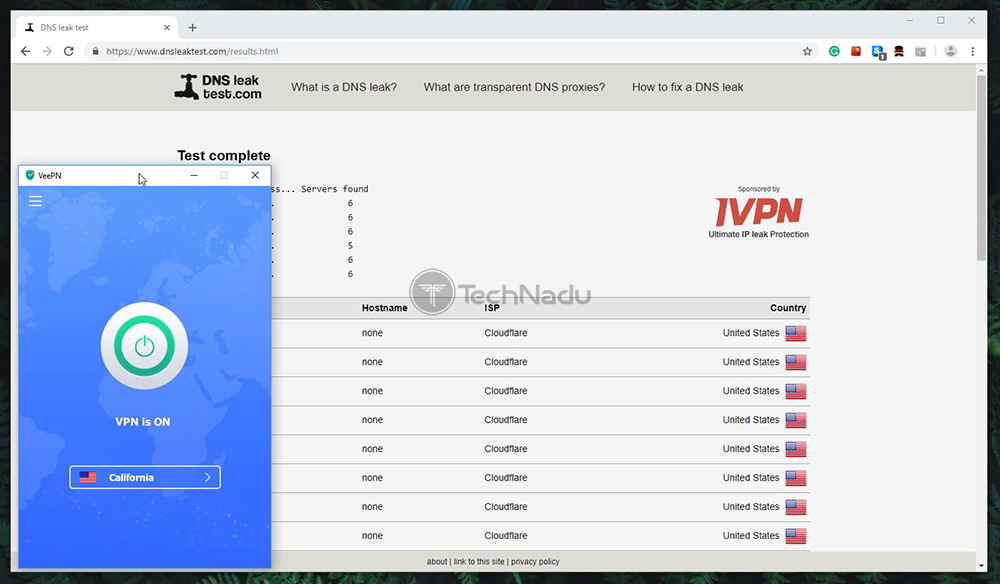The height and width of the screenshot is (584, 1000).
Task: Click the 'Servers found' header text
Action: pyautogui.click(x=335, y=189)
